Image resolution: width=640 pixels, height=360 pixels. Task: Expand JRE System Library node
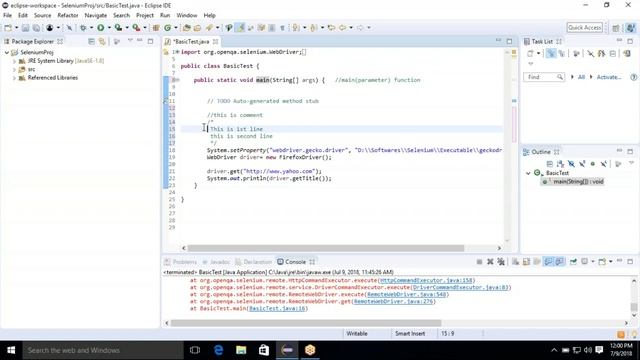click(15, 61)
